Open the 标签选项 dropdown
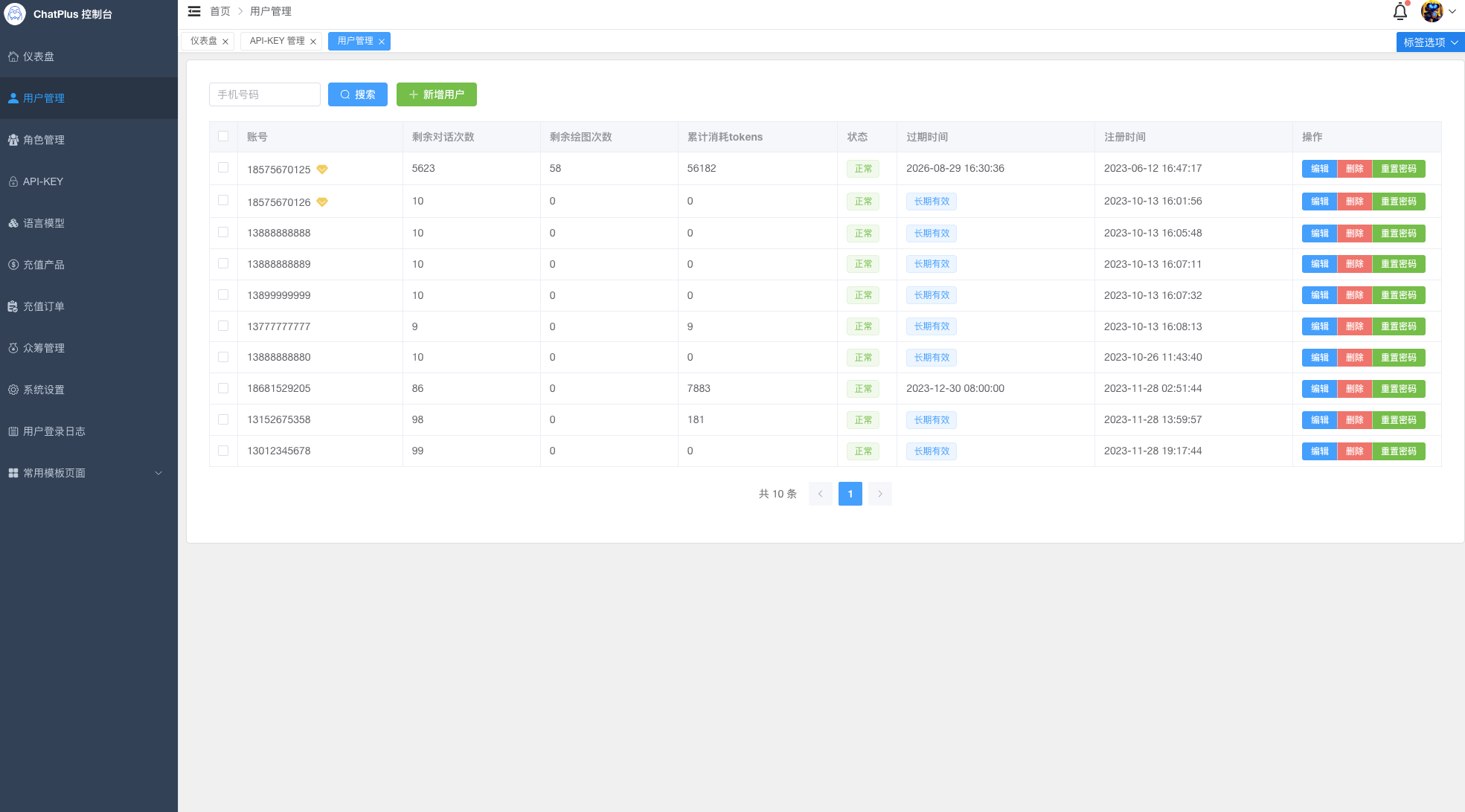This screenshot has height=812, width=1465. (1430, 42)
